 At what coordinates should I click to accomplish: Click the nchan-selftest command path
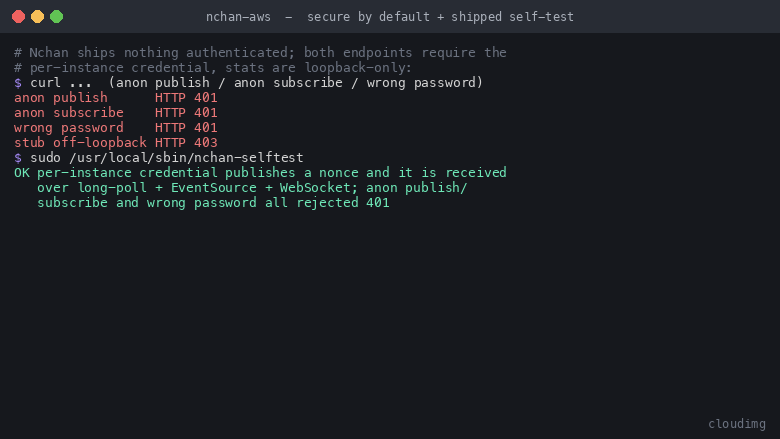[x=186, y=158]
